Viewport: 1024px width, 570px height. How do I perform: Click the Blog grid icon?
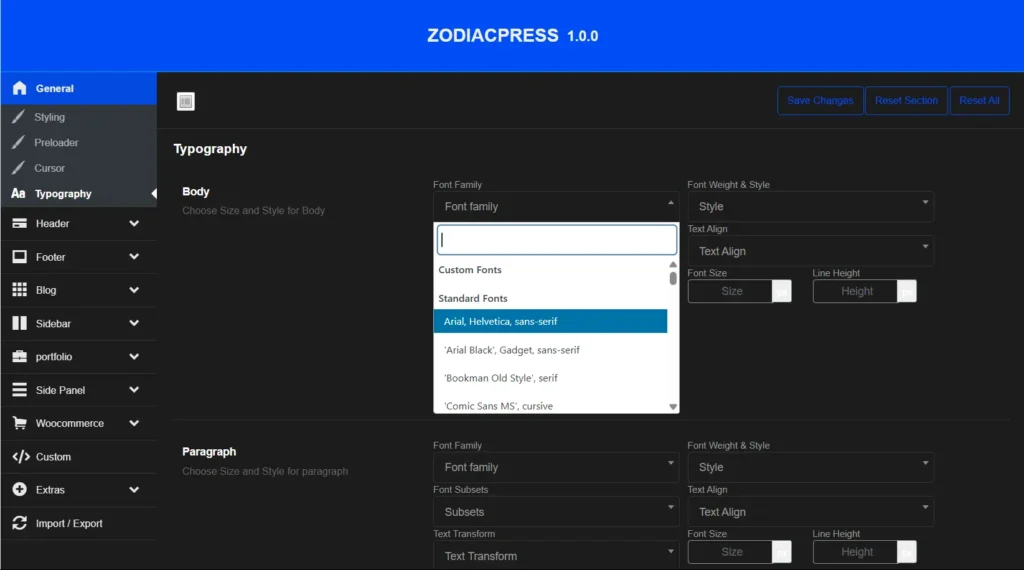(x=19, y=290)
